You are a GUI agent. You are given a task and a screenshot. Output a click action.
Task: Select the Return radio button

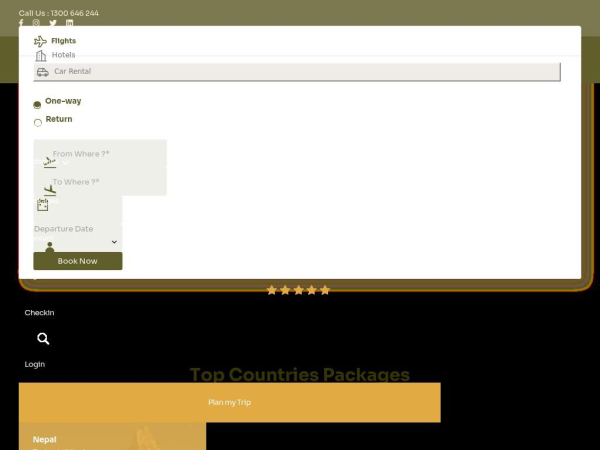(x=38, y=123)
